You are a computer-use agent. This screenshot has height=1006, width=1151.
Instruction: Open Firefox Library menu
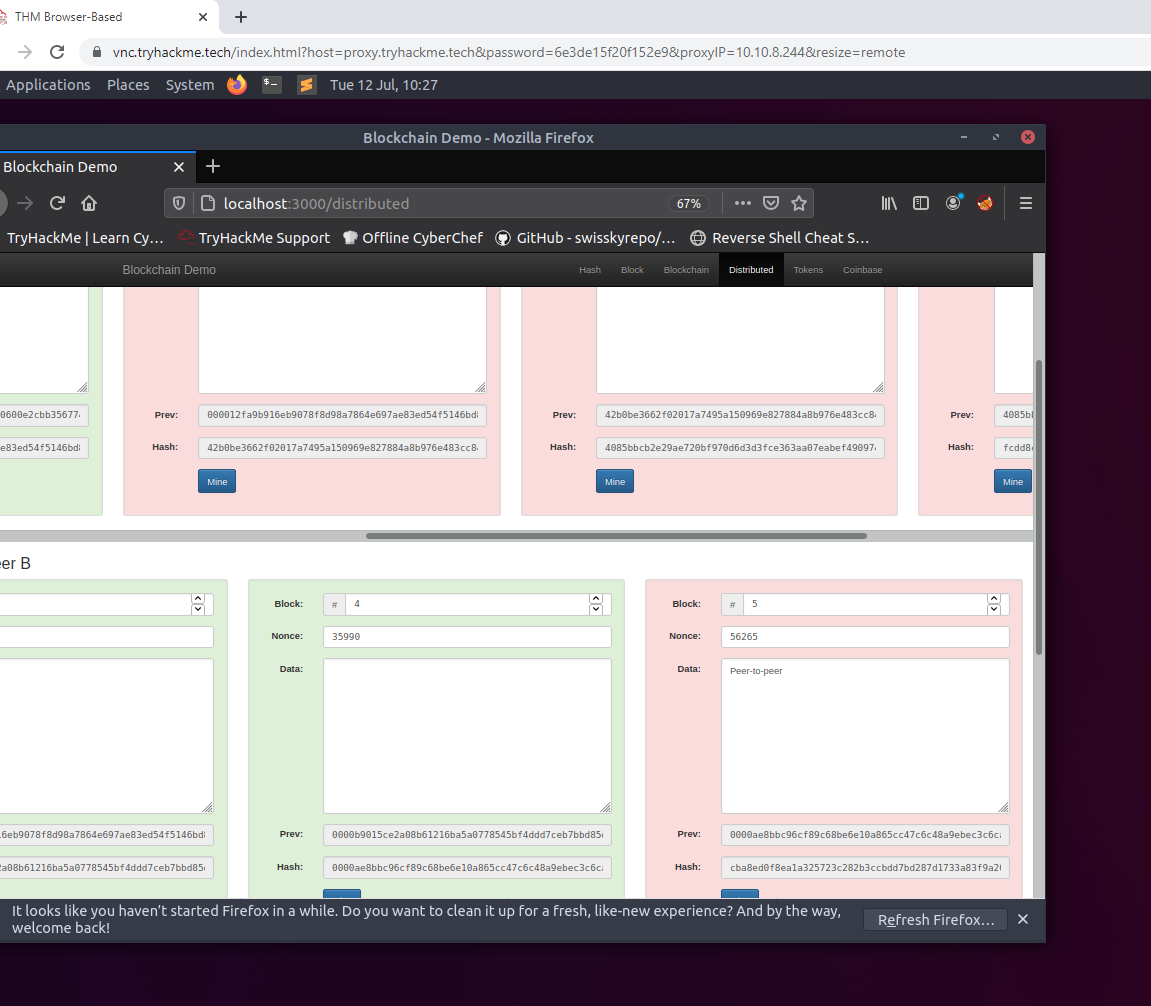point(889,203)
